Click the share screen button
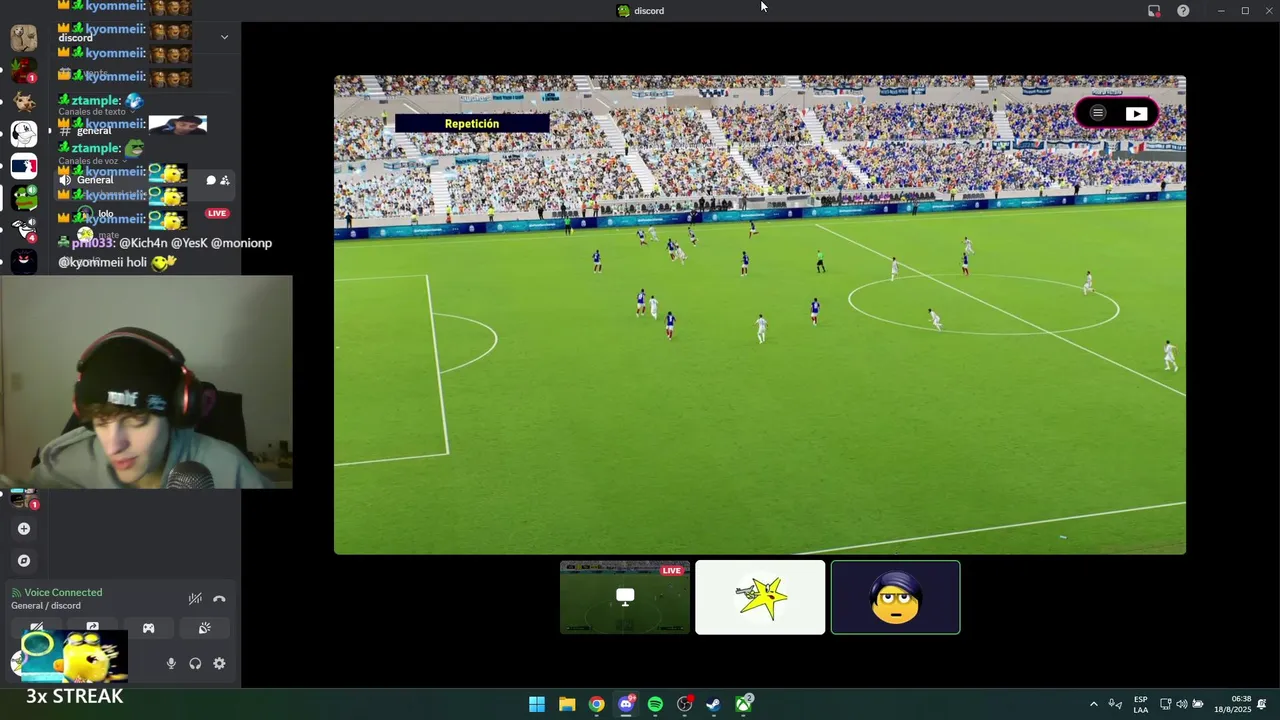 92,628
